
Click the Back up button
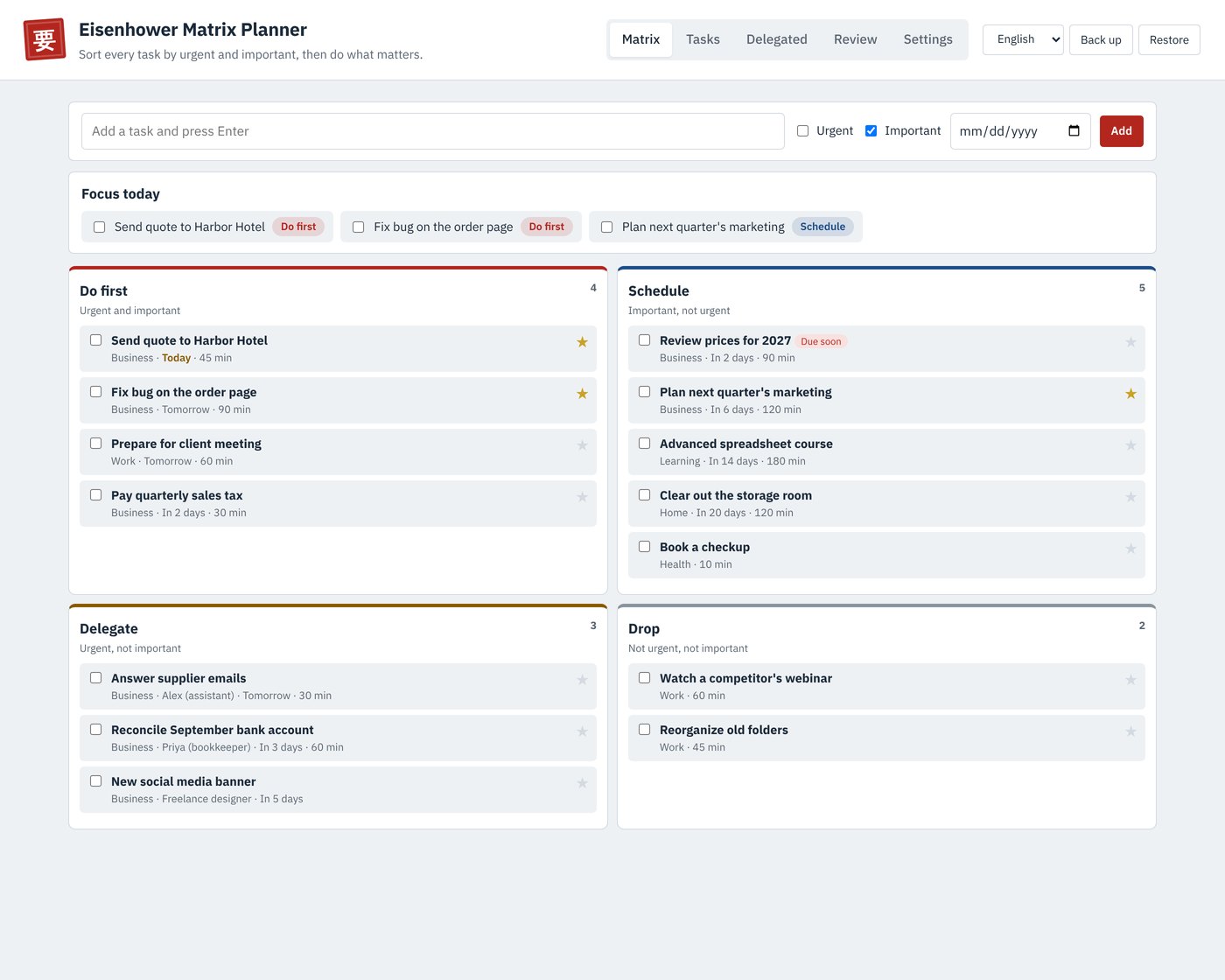point(1101,40)
